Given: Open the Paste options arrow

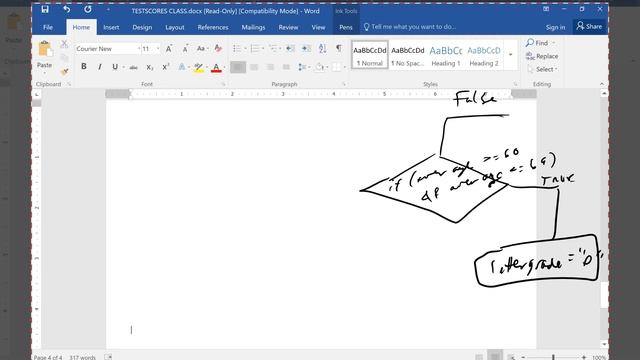Looking at the screenshot, I should [x=44, y=73].
